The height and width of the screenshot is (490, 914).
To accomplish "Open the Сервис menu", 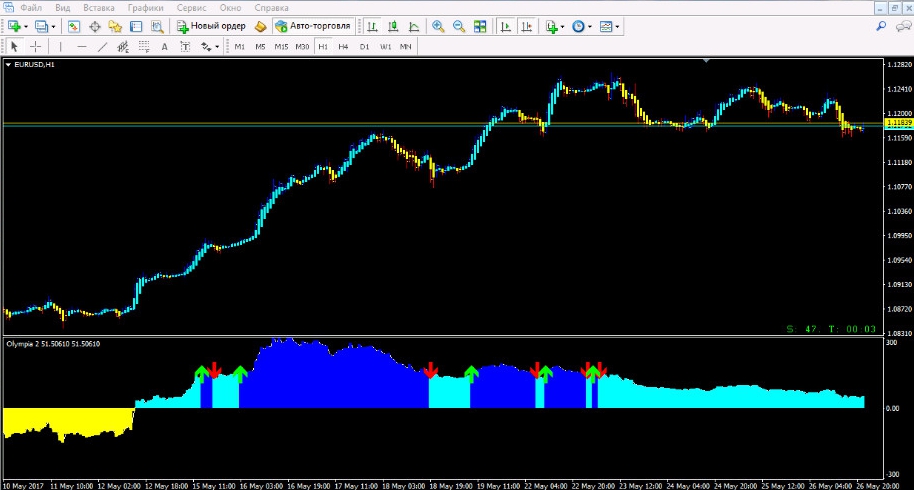I will tap(192, 8).
